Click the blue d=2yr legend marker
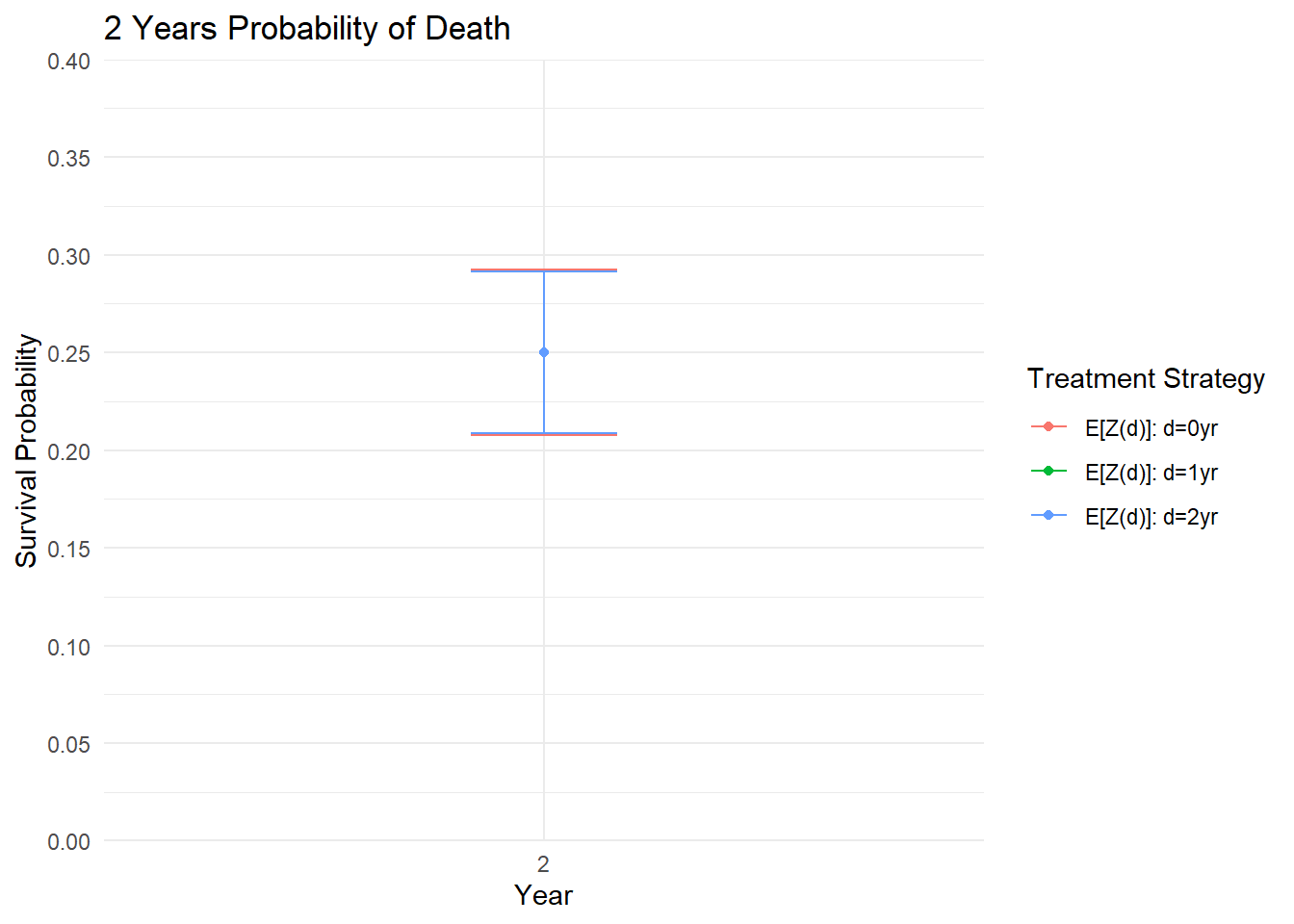 tap(1048, 515)
